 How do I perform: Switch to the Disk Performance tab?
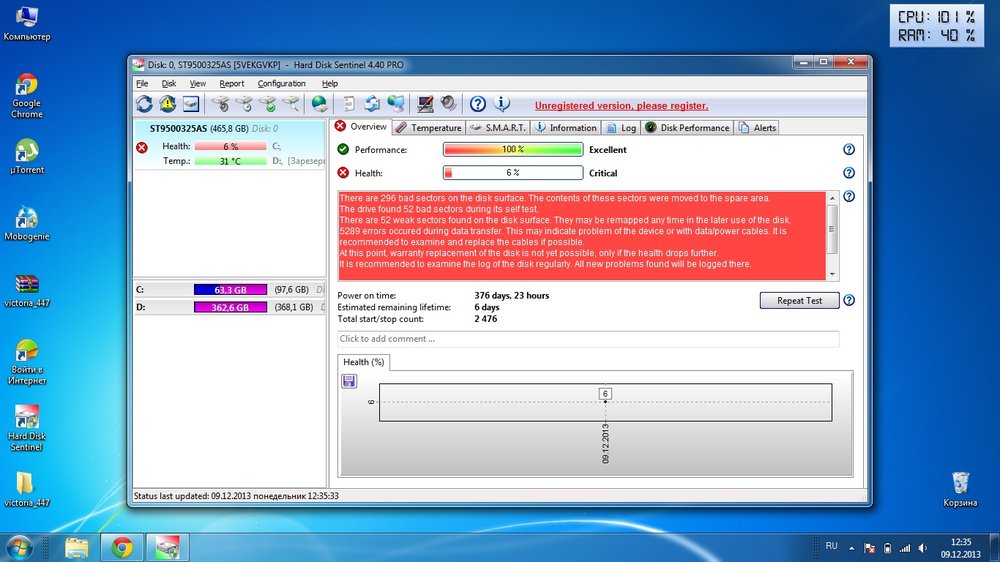(688, 128)
